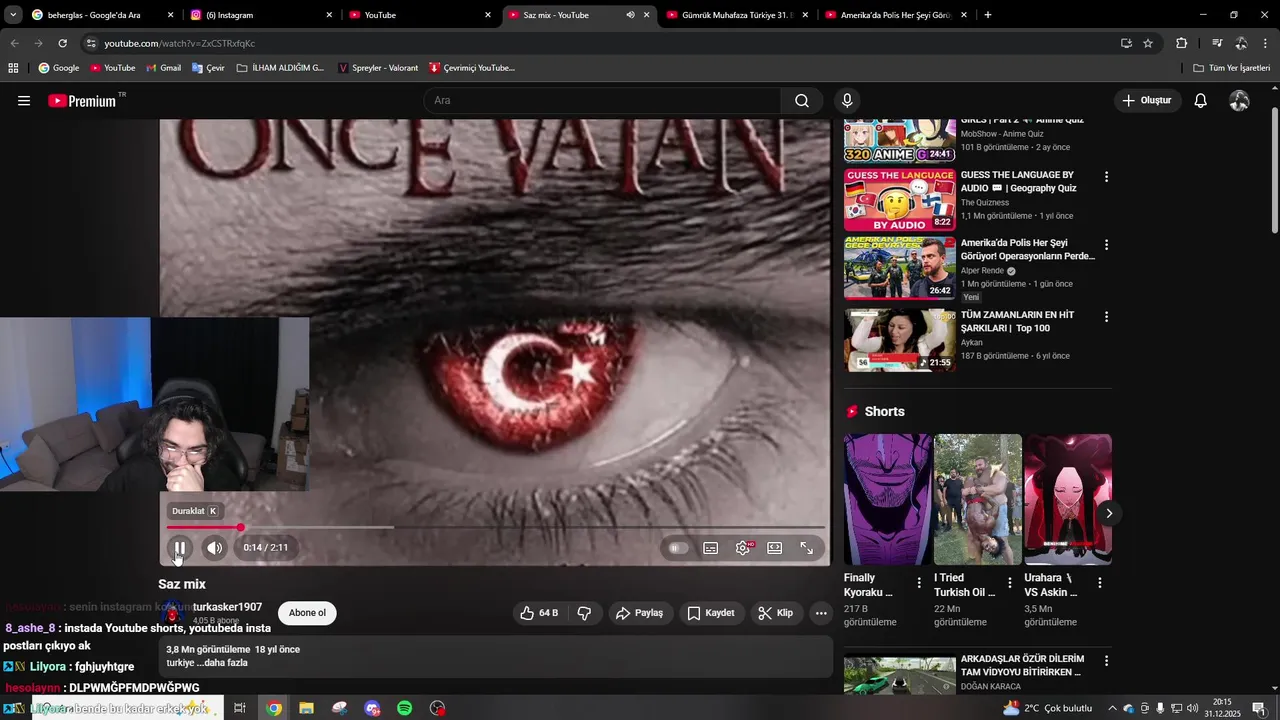The width and height of the screenshot is (1280, 720).
Task: Pause the video with Duraklat button
Action: point(180,548)
